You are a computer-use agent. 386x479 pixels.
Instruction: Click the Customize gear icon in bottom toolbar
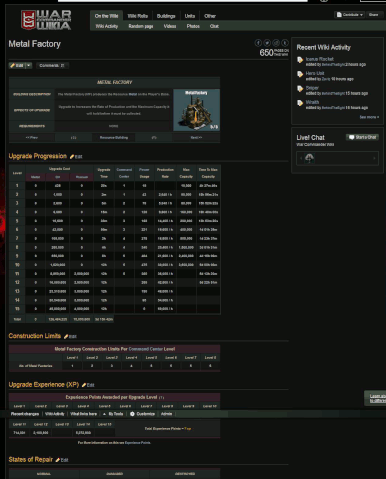[132, 414]
